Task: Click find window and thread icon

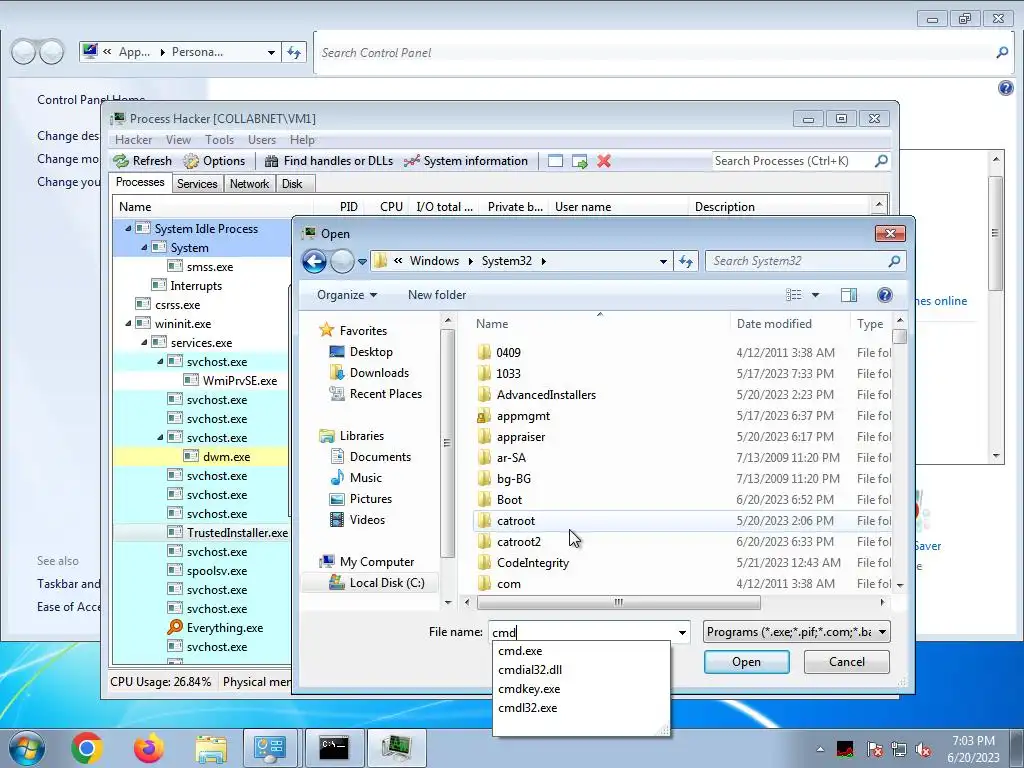Action: tap(579, 161)
